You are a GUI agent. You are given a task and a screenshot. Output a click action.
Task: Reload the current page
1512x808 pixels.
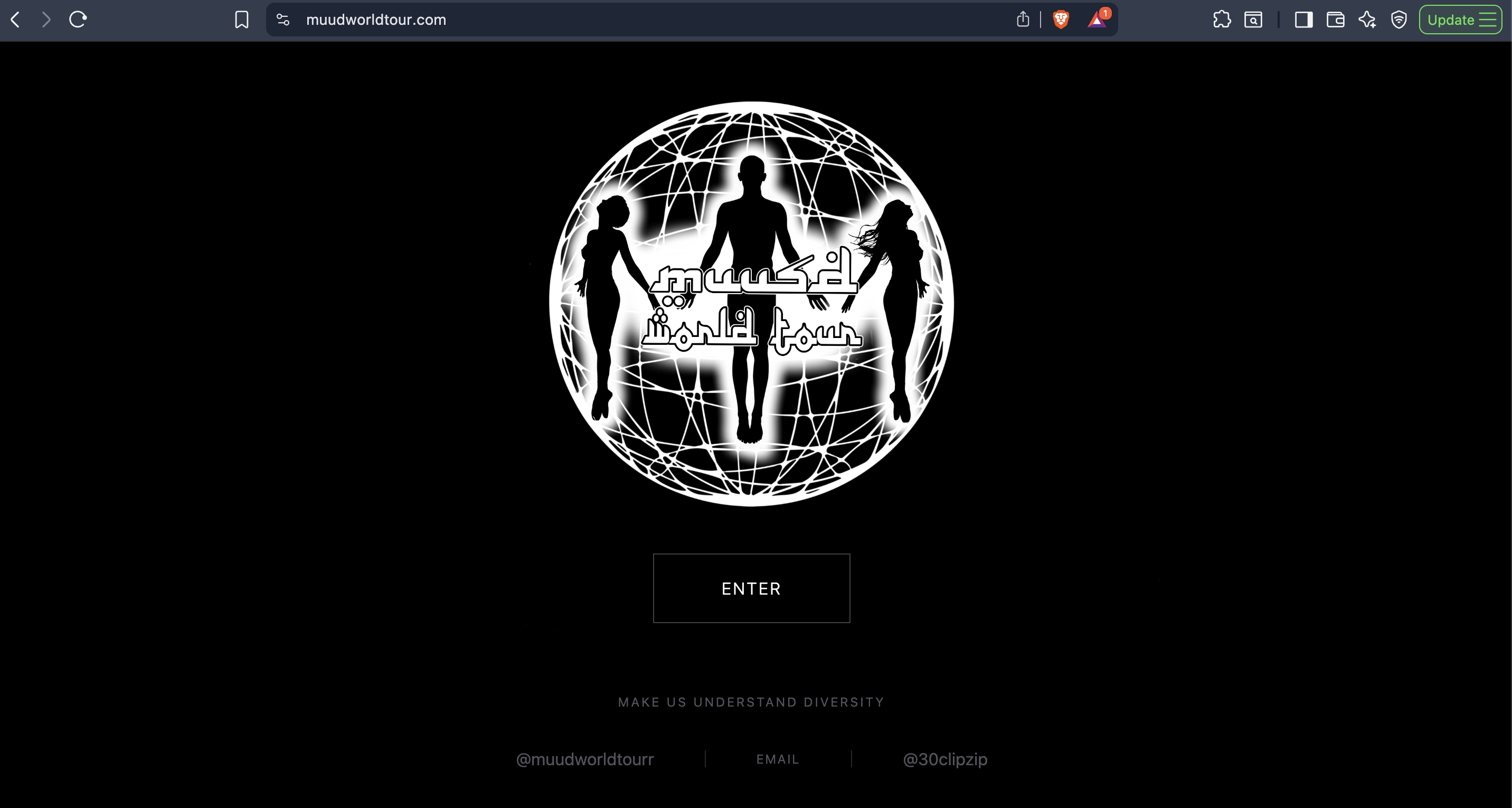click(78, 20)
